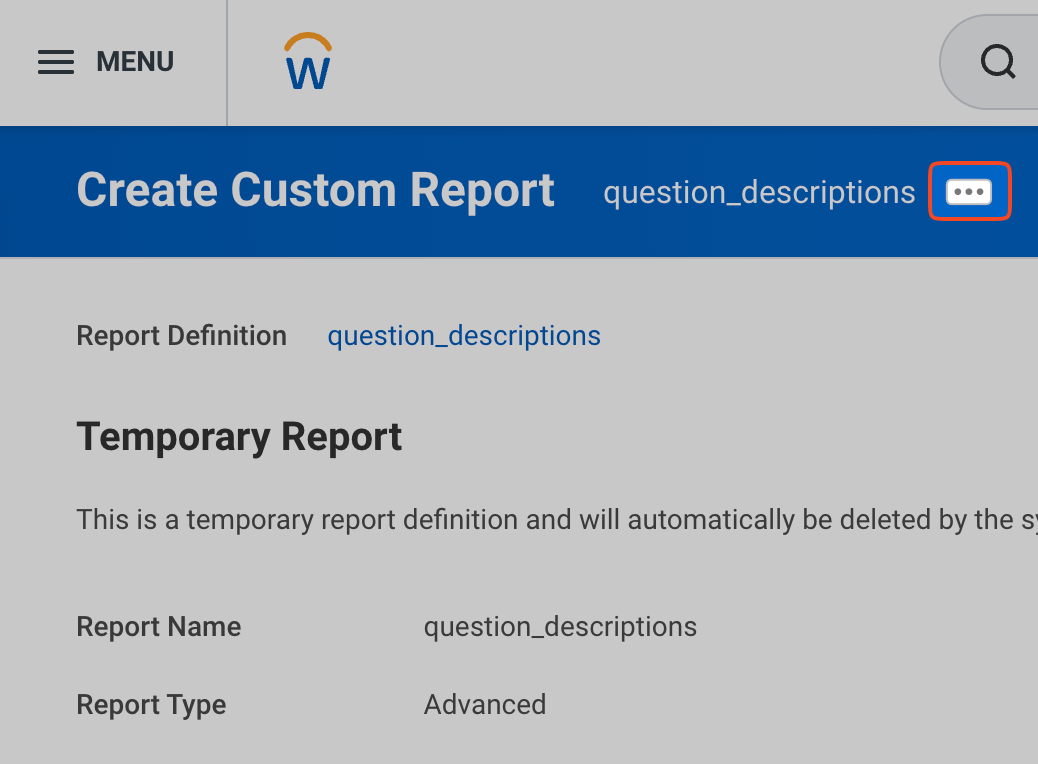Click the orange arc above Workday W
The width and height of the screenshot is (1038, 764).
pos(308,40)
